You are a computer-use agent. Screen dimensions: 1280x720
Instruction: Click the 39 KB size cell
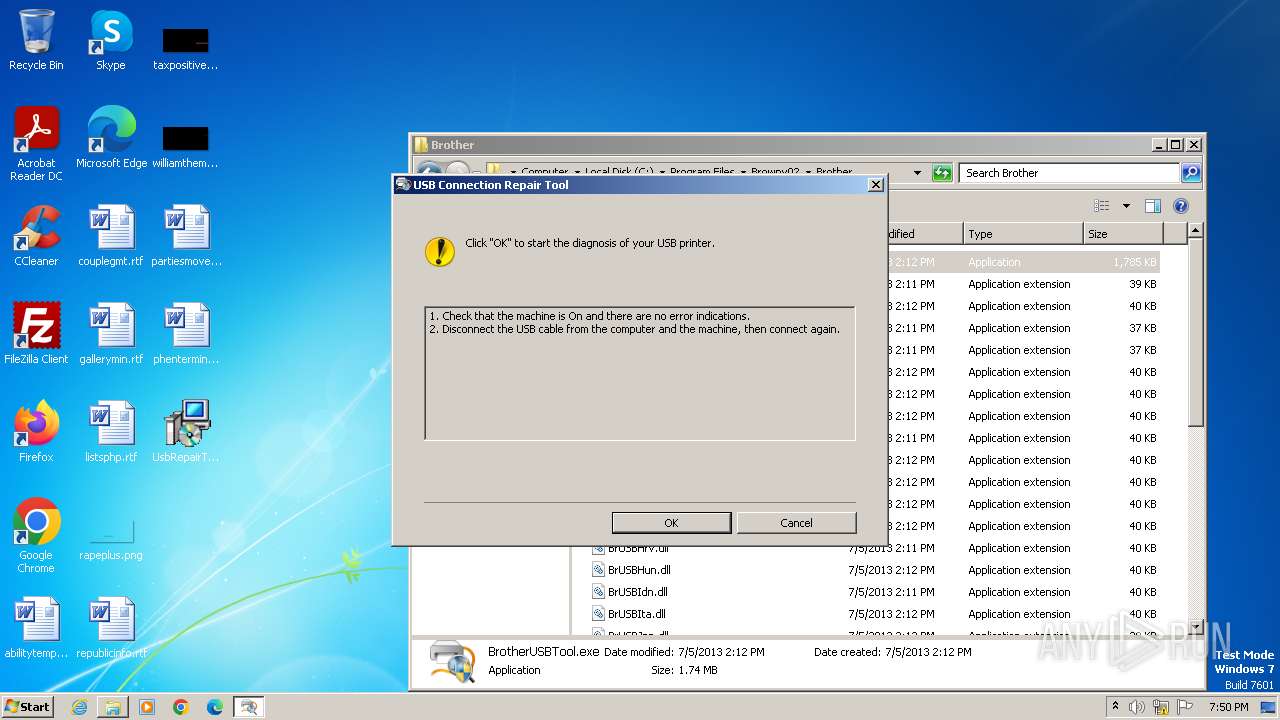1142,284
